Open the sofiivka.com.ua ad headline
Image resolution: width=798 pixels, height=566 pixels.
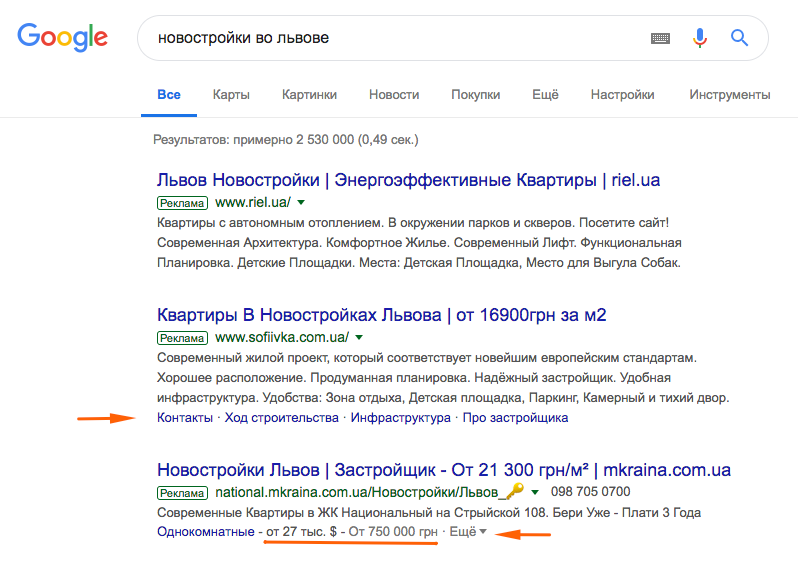382,315
